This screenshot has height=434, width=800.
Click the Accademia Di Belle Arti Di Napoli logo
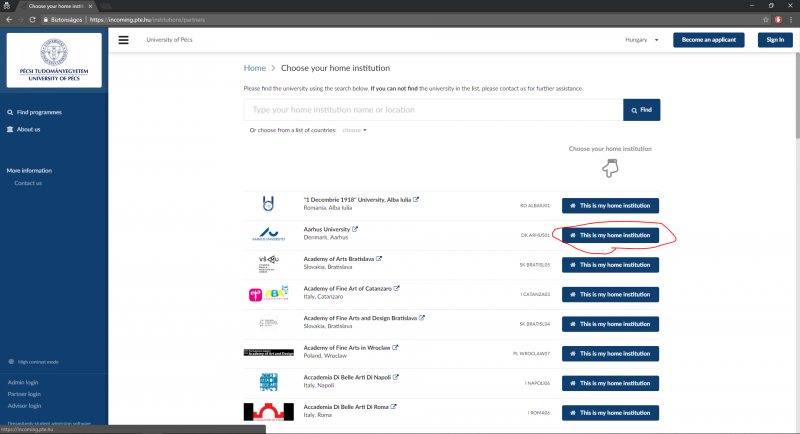(x=269, y=382)
